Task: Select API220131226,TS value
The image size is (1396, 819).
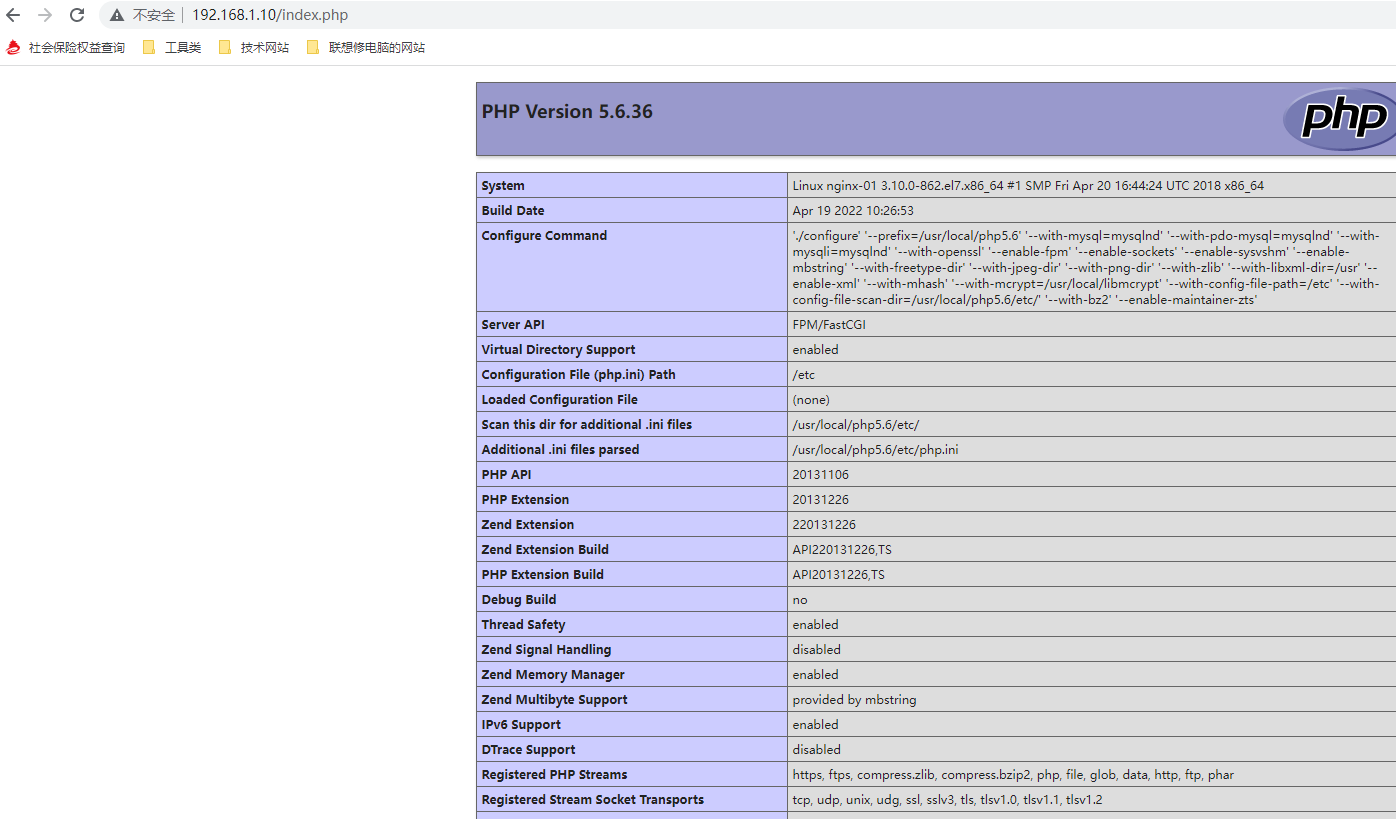Action: tap(842, 550)
